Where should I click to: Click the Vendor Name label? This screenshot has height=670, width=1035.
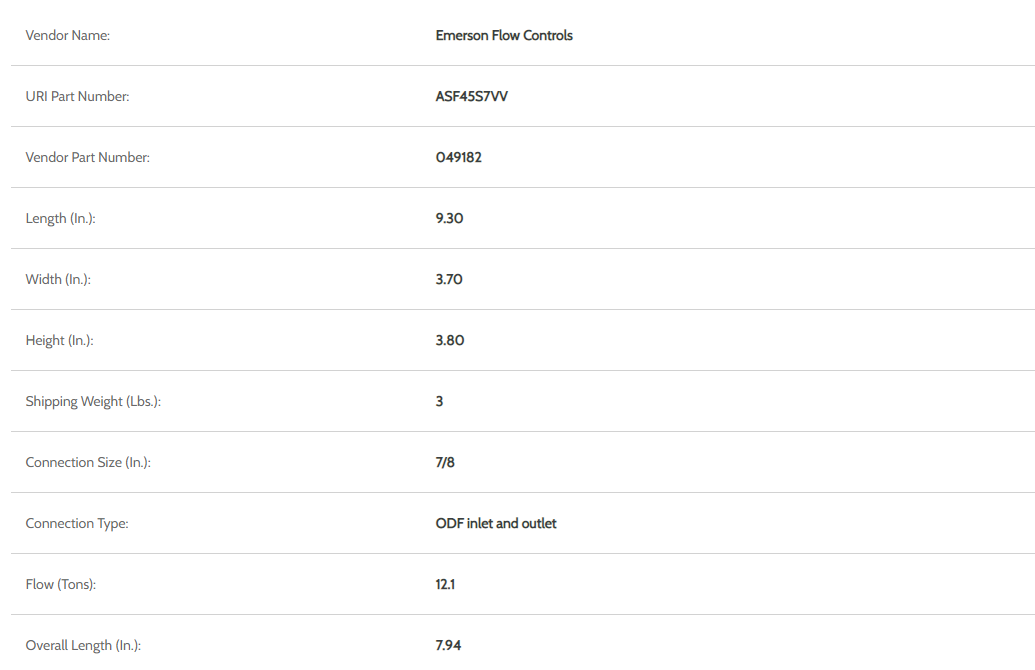[x=67, y=36]
